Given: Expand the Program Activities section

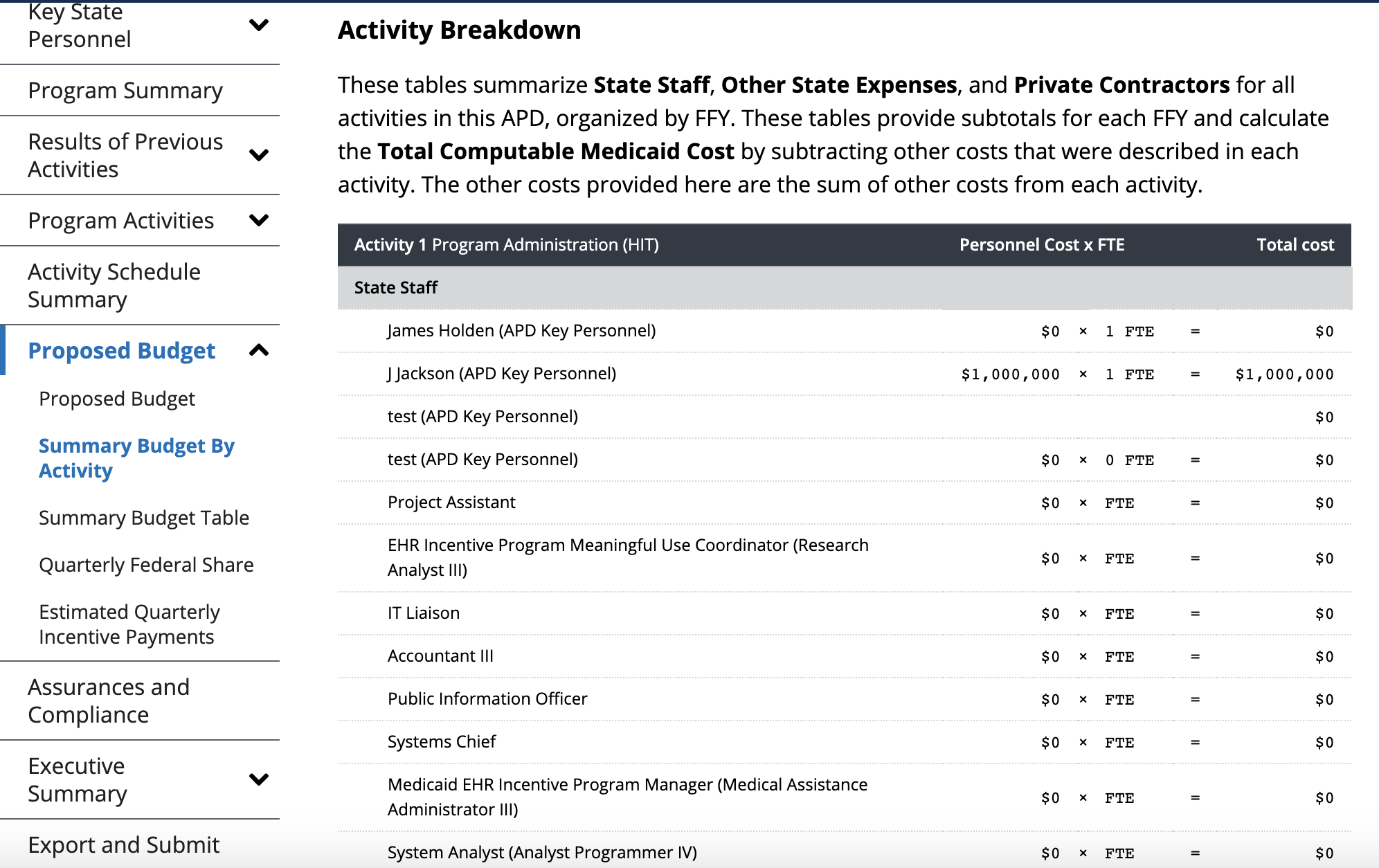Looking at the screenshot, I should (260, 220).
